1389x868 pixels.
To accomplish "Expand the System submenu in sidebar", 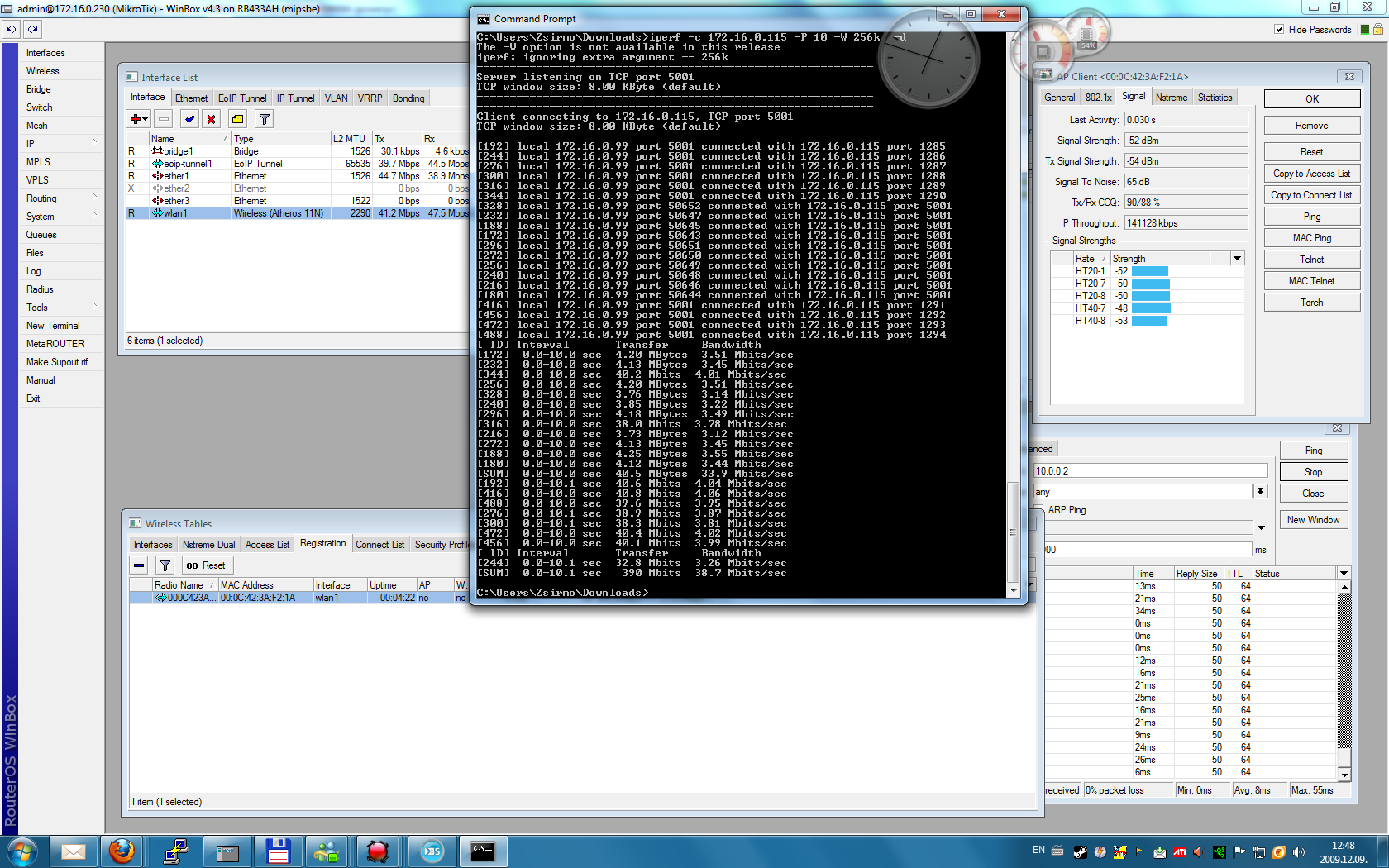I will click(94, 216).
